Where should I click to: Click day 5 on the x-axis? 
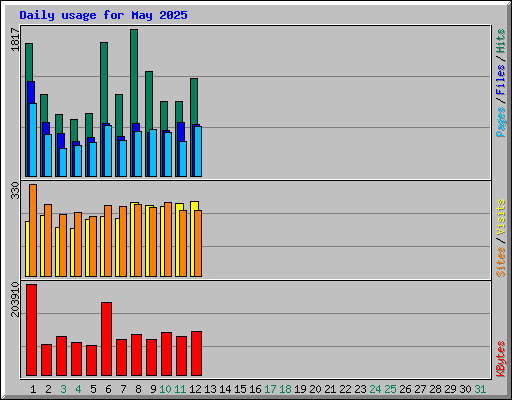tap(93, 389)
